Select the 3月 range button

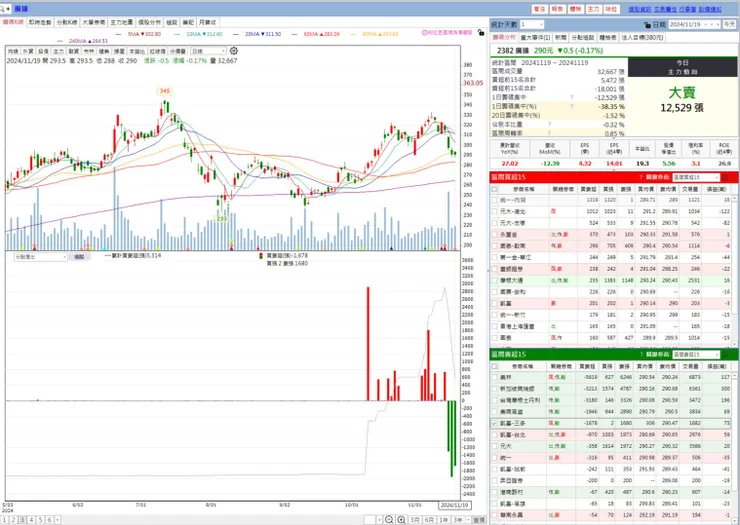point(414,519)
